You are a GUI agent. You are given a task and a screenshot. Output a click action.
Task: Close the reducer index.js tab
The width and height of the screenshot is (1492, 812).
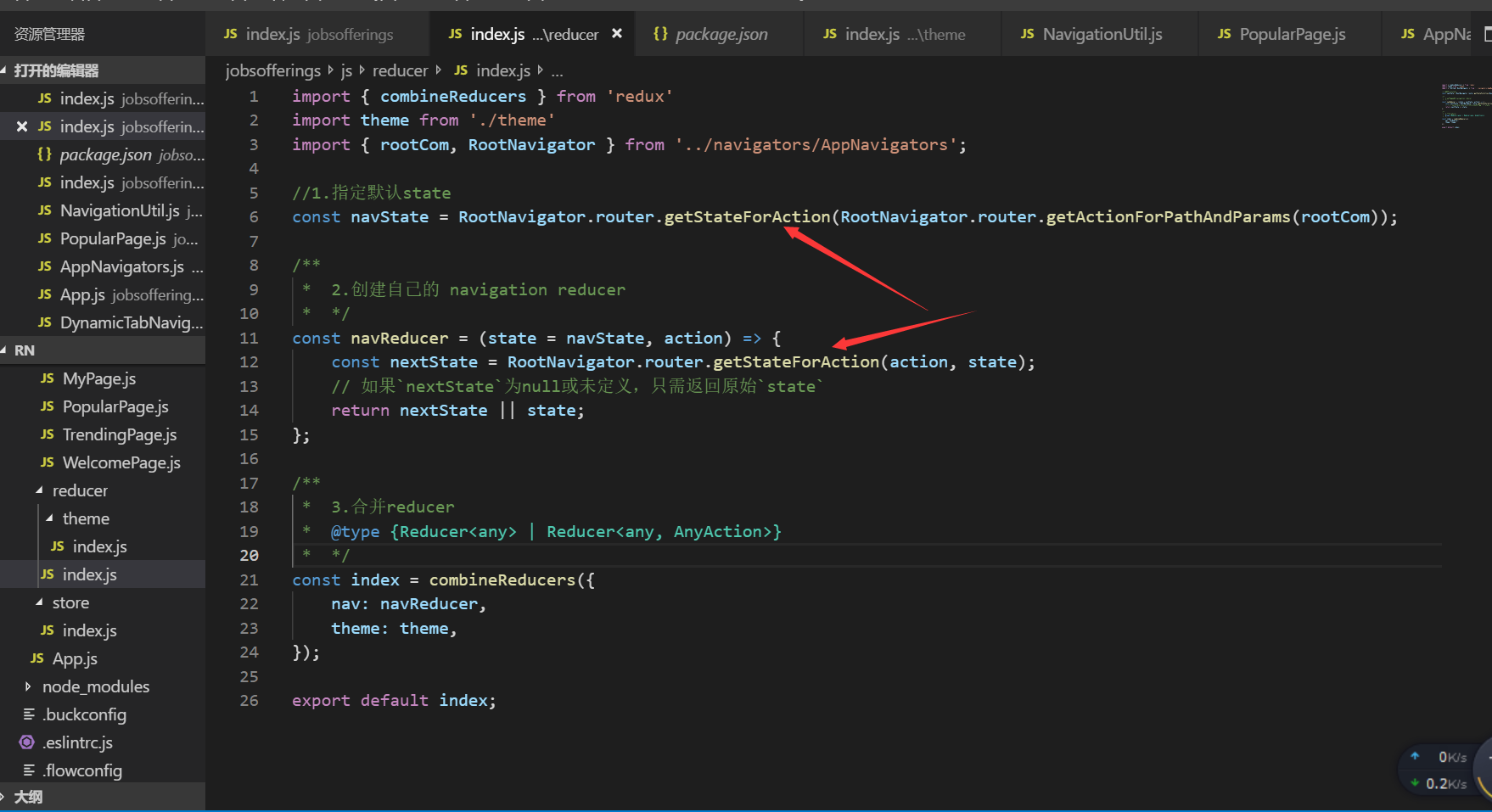coord(617,34)
